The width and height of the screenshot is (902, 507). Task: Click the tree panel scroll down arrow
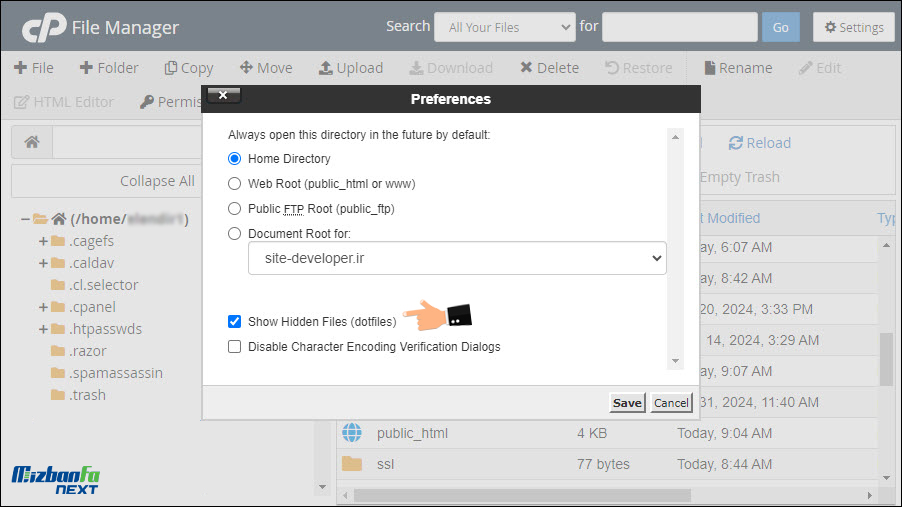(322, 487)
